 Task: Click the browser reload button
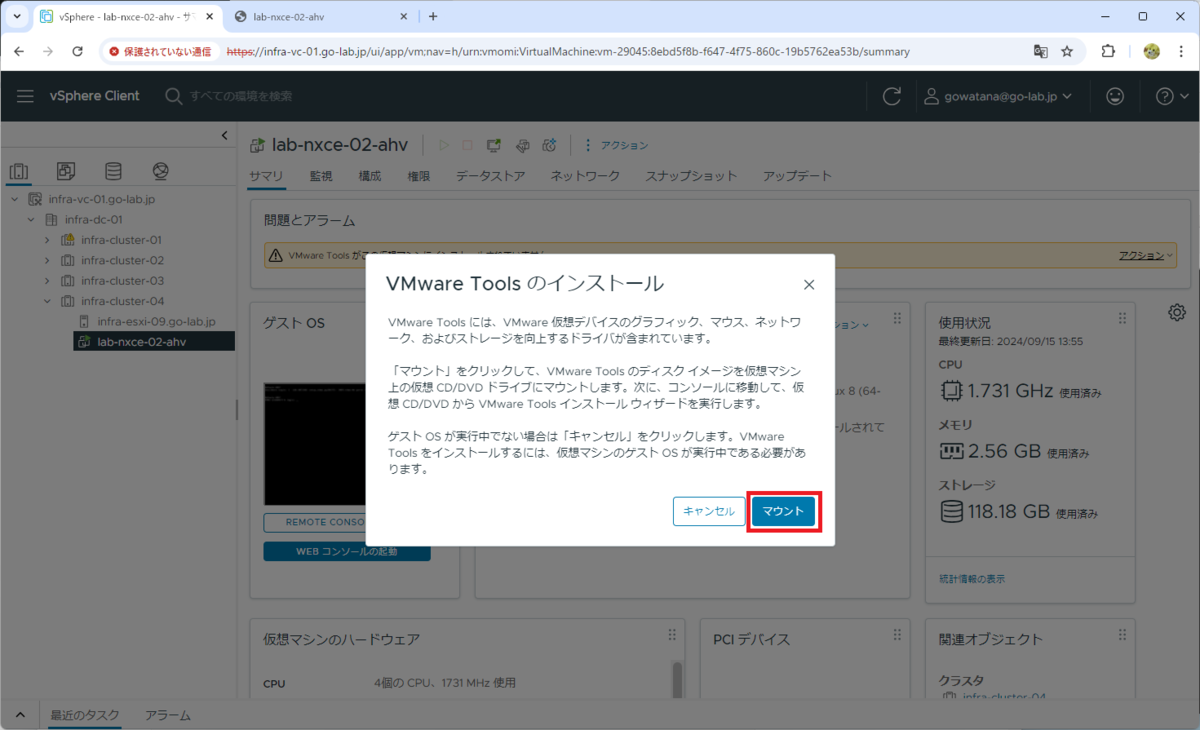pyautogui.click(x=78, y=51)
